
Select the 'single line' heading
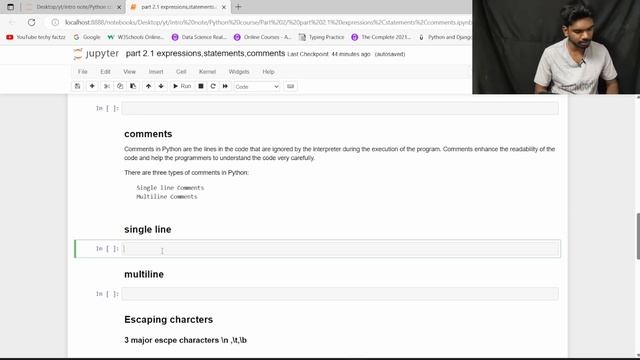(148, 229)
